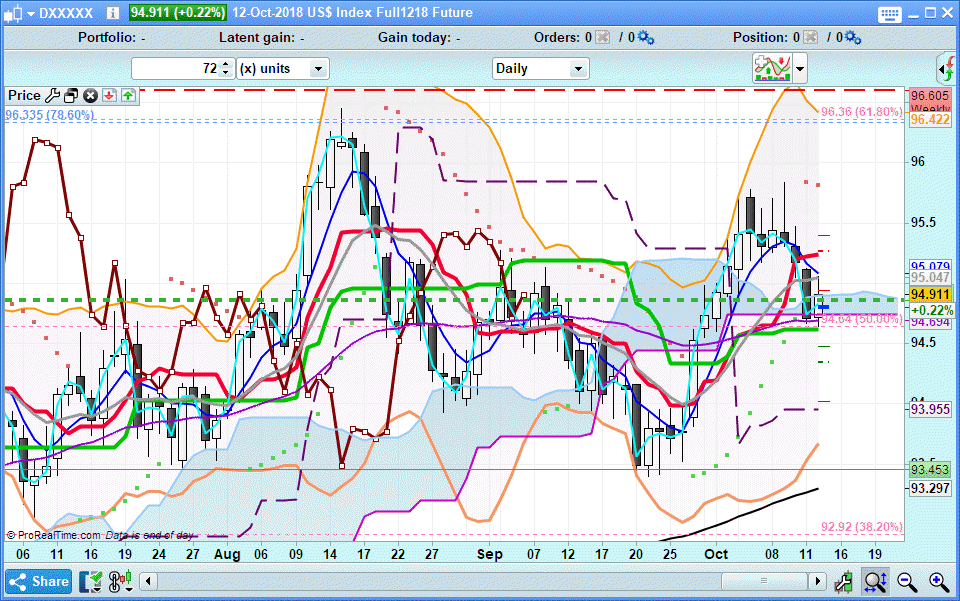Click the 94.694 purple price axis label
This screenshot has width=960, height=601.
click(x=930, y=322)
